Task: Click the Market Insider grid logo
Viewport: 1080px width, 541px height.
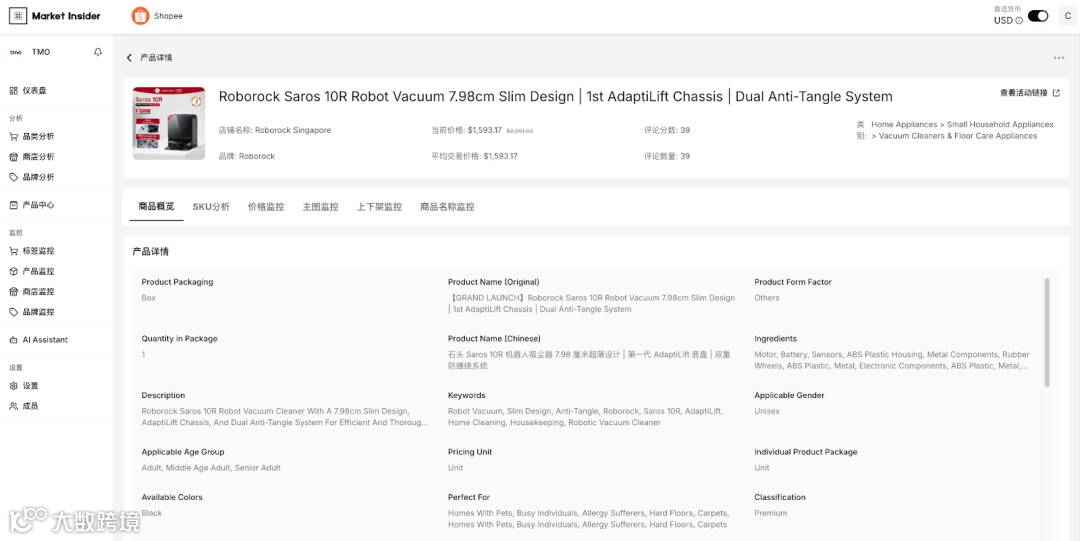Action: (18, 16)
